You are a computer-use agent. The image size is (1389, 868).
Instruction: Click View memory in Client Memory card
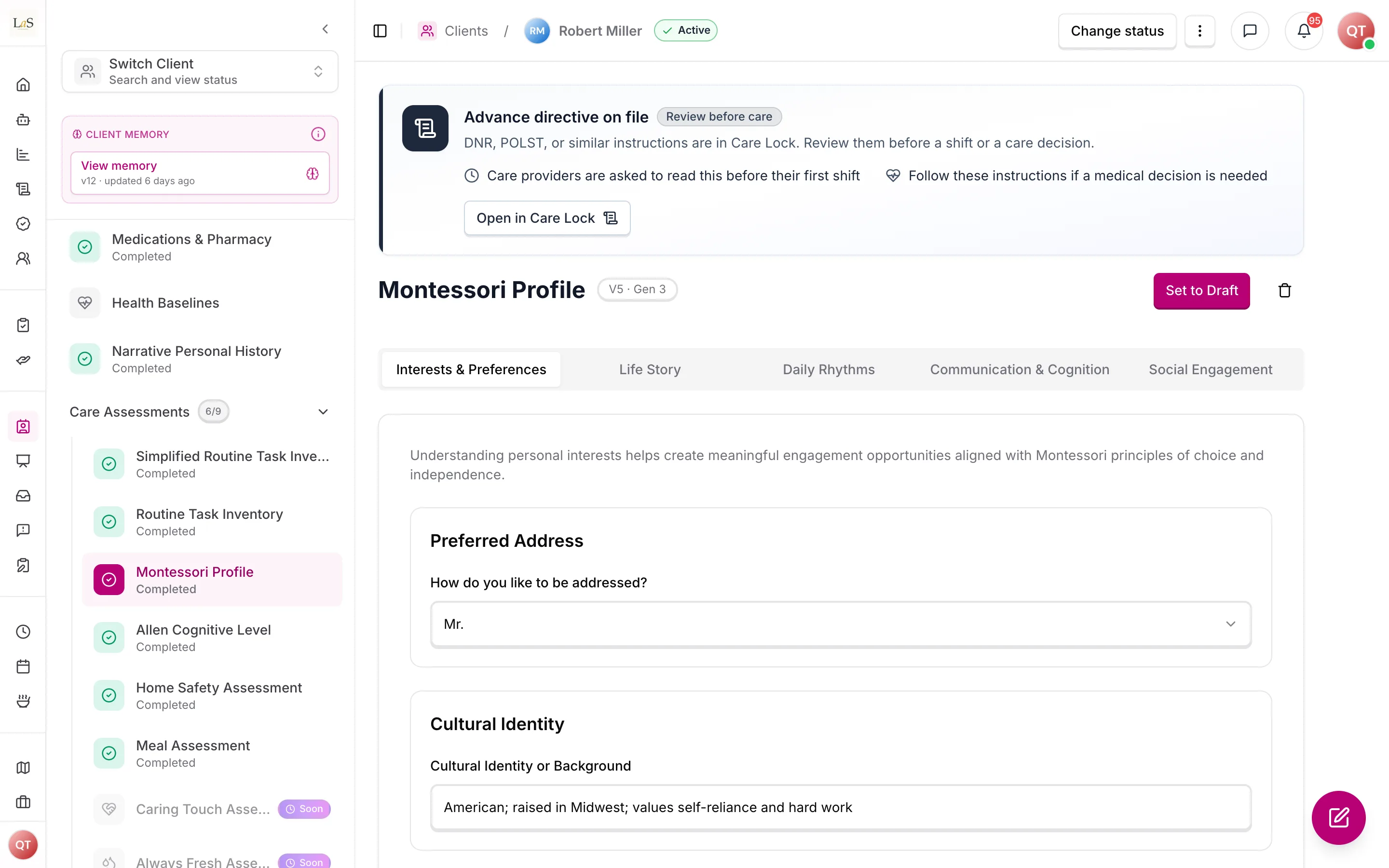(200, 173)
